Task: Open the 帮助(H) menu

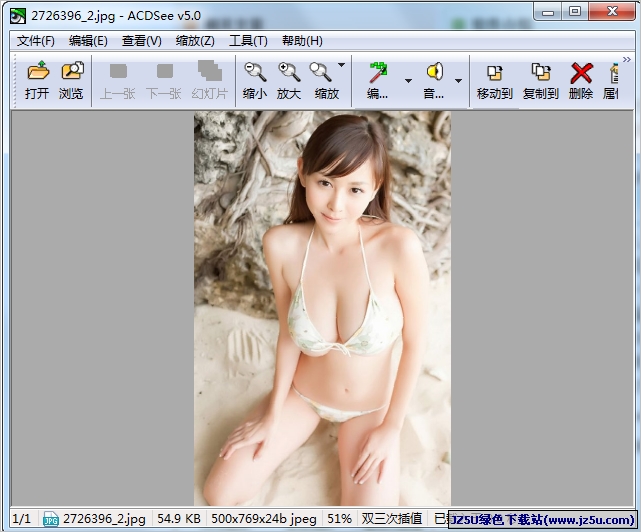Action: click(x=302, y=41)
